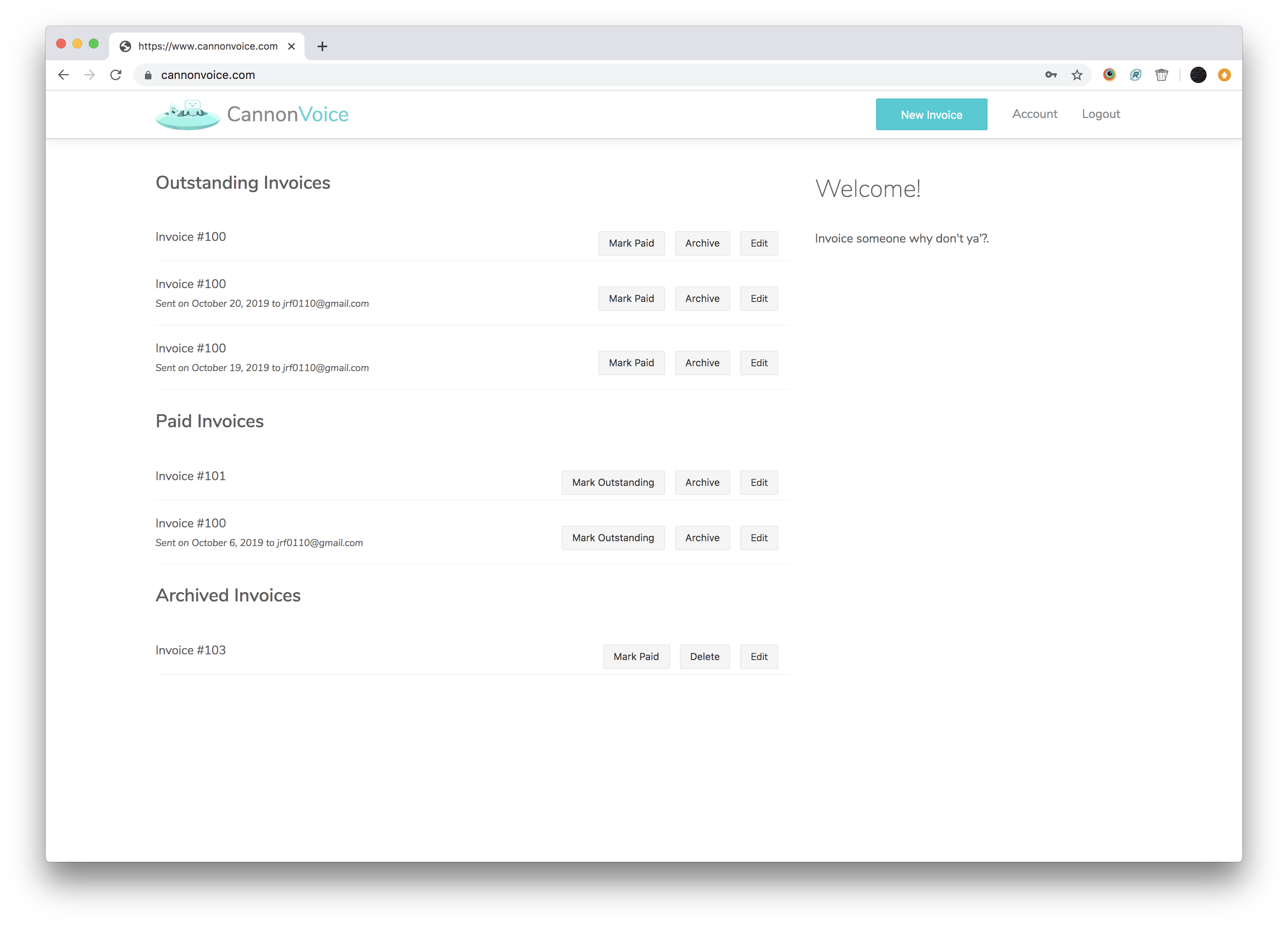The width and height of the screenshot is (1288, 927).
Task: Click the Logout link
Action: [x=1101, y=114]
